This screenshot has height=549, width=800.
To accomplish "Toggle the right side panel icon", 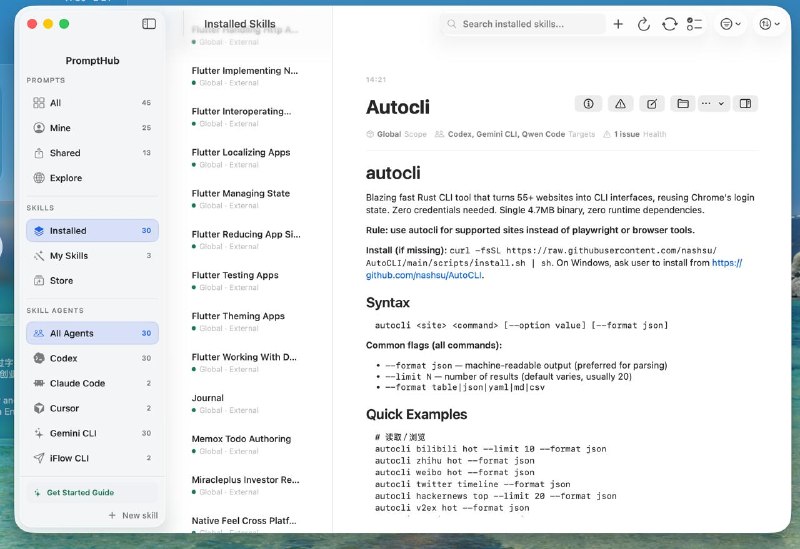I will coord(745,104).
